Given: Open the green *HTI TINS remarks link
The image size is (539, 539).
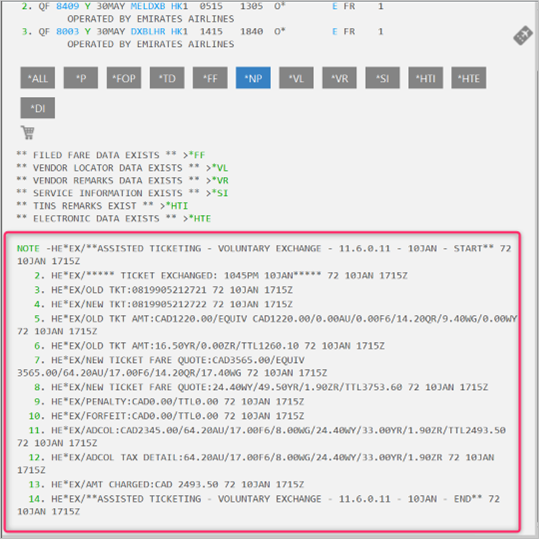Looking at the screenshot, I should click(x=177, y=206).
